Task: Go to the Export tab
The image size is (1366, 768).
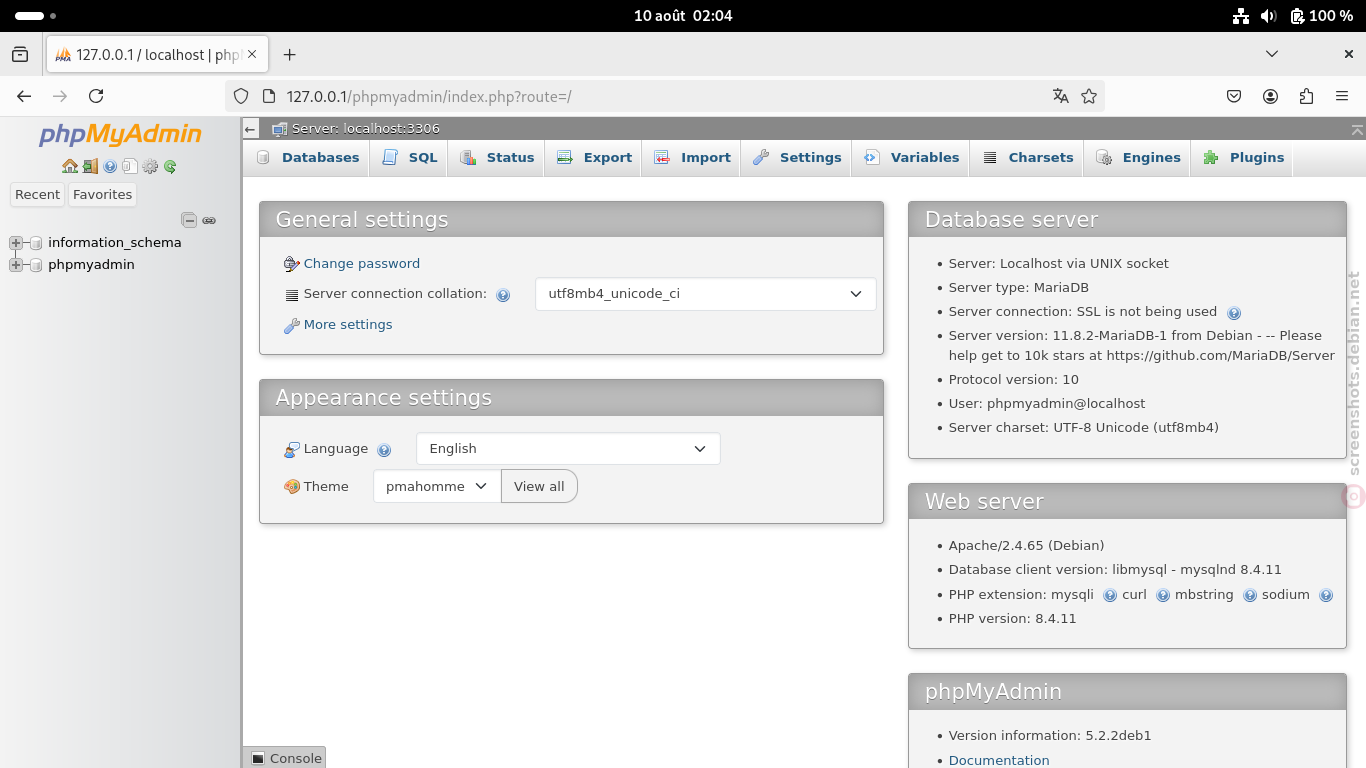Action: 594,158
